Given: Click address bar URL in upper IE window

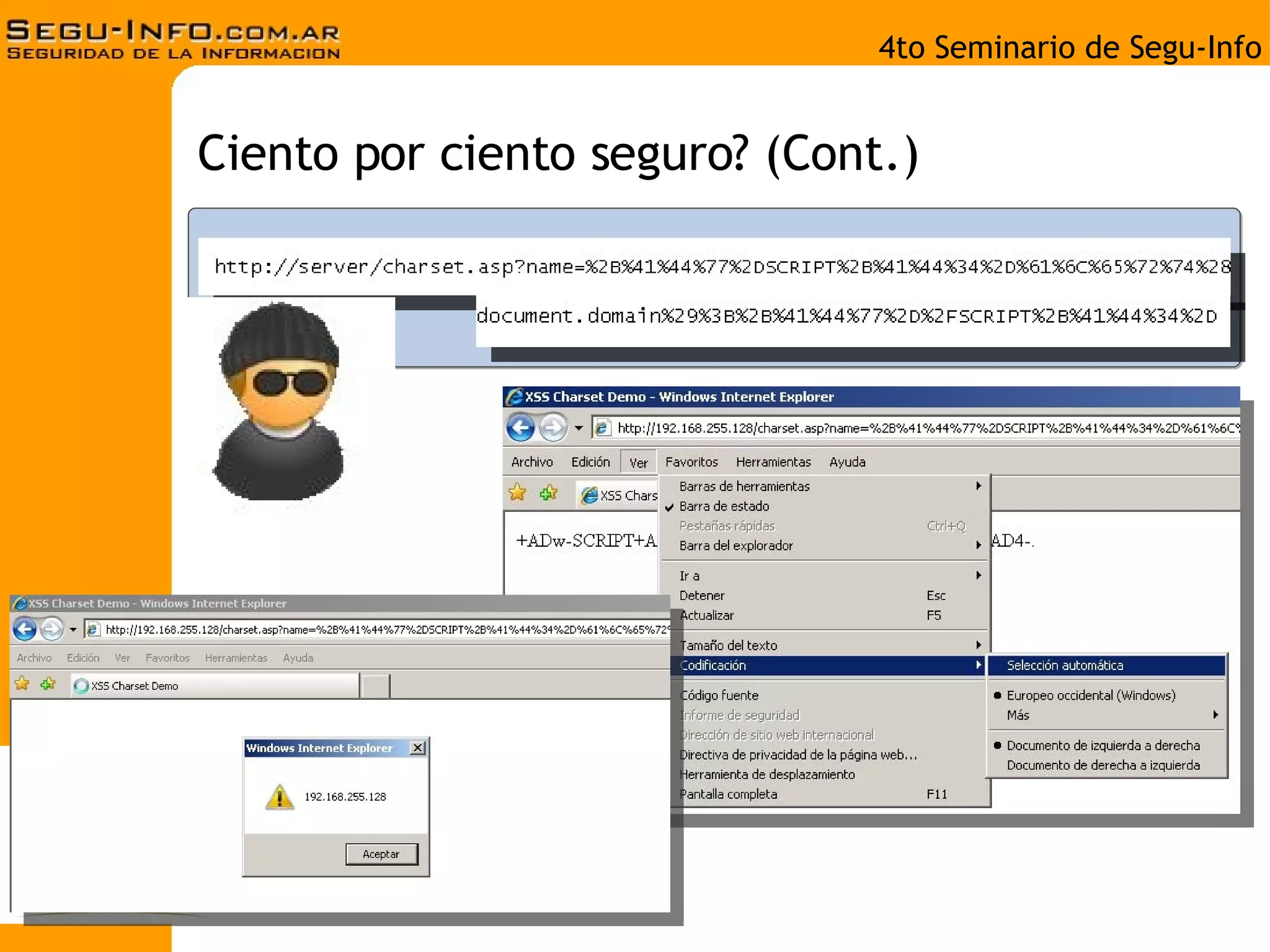Looking at the screenshot, I should pyautogui.click(x=928, y=428).
